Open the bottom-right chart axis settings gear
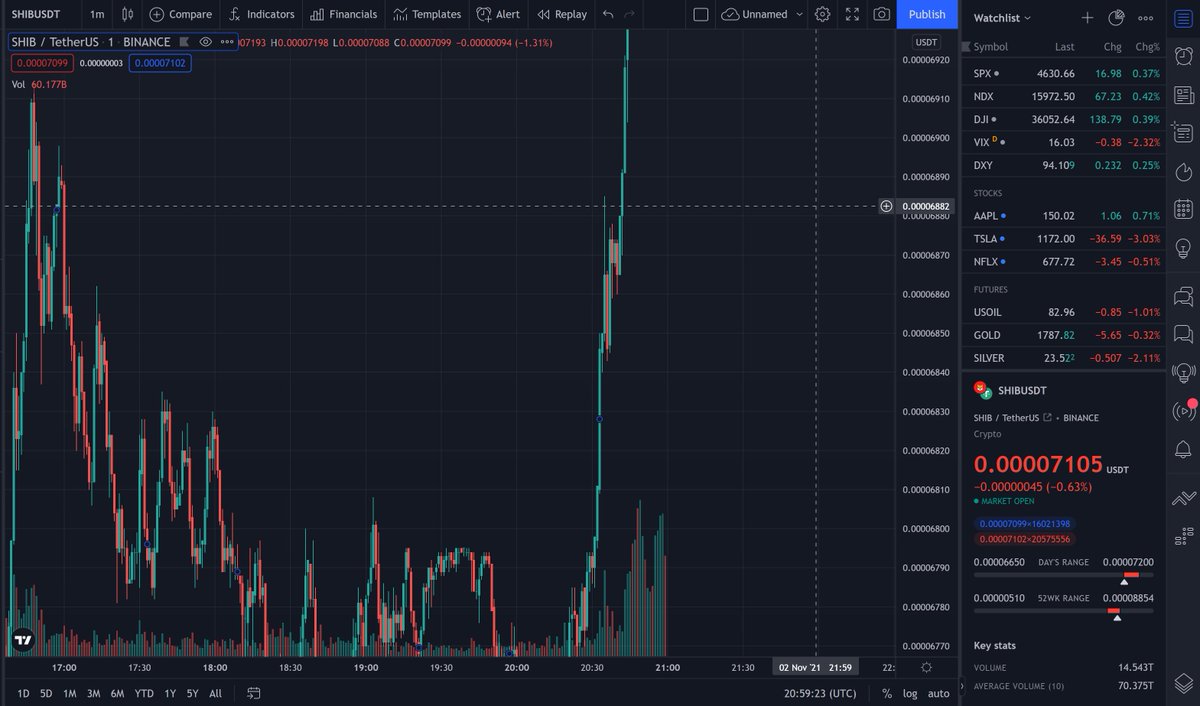The image size is (1200, 706). 927,668
